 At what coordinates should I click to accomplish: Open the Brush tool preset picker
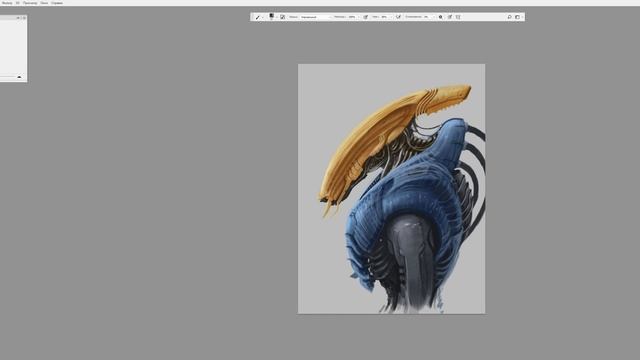[x=259, y=17]
